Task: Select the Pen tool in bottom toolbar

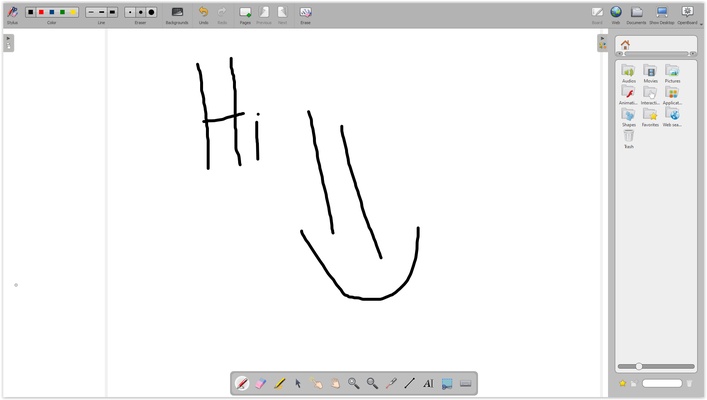Action: click(242, 383)
